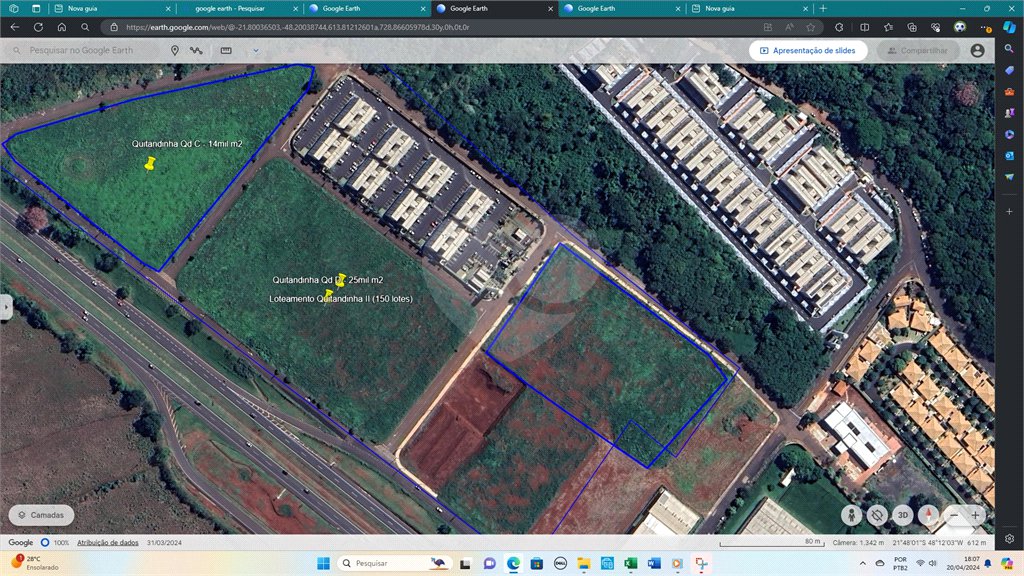This screenshot has height=576, width=1024.
Task: Open Word from the taskbar
Action: (x=654, y=563)
